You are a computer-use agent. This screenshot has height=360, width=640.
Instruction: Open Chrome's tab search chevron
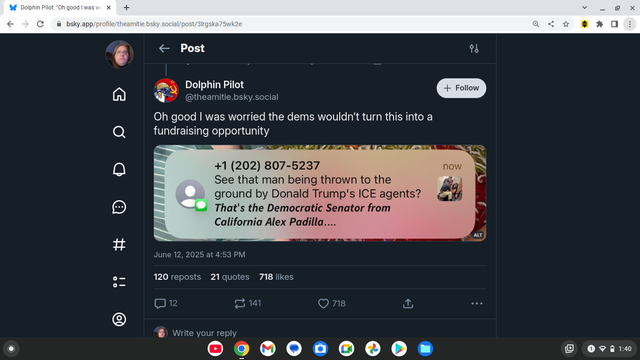click(584, 7)
